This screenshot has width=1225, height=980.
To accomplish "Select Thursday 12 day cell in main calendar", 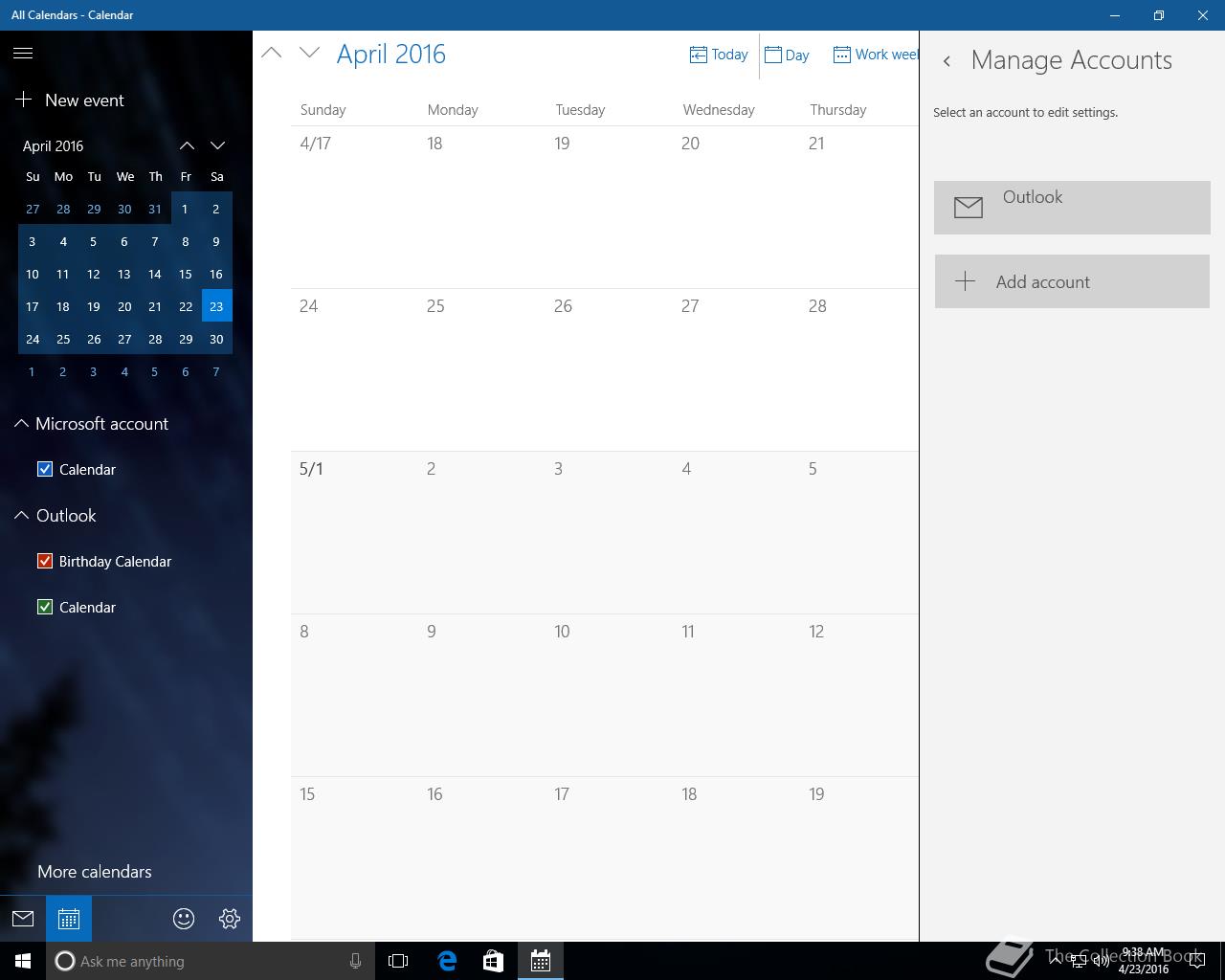I will 859,695.
